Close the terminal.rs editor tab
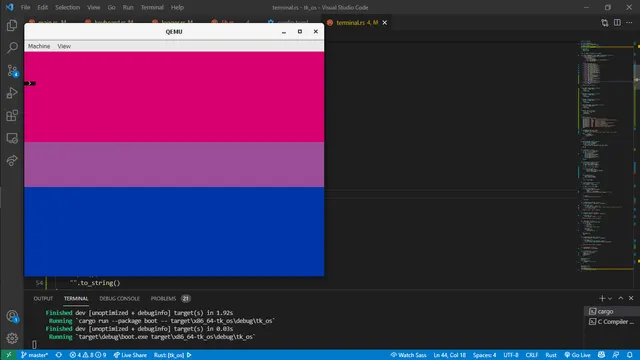The width and height of the screenshot is (640, 360). click(x=384, y=22)
